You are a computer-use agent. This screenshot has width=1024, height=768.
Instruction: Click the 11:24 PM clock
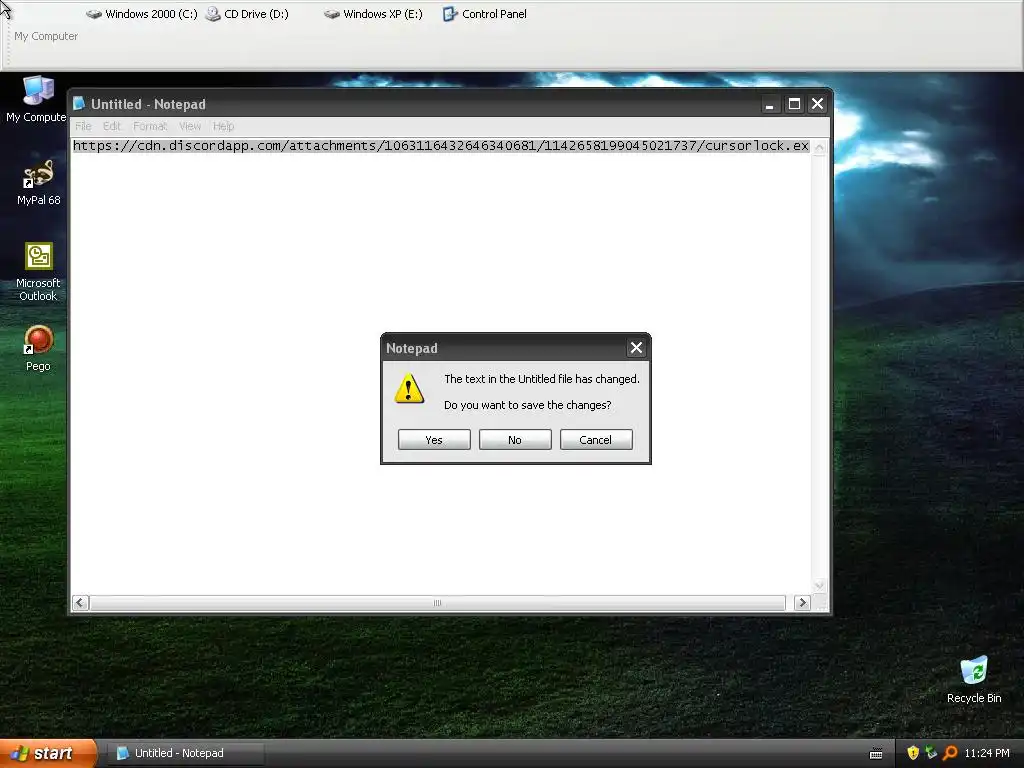[987, 753]
